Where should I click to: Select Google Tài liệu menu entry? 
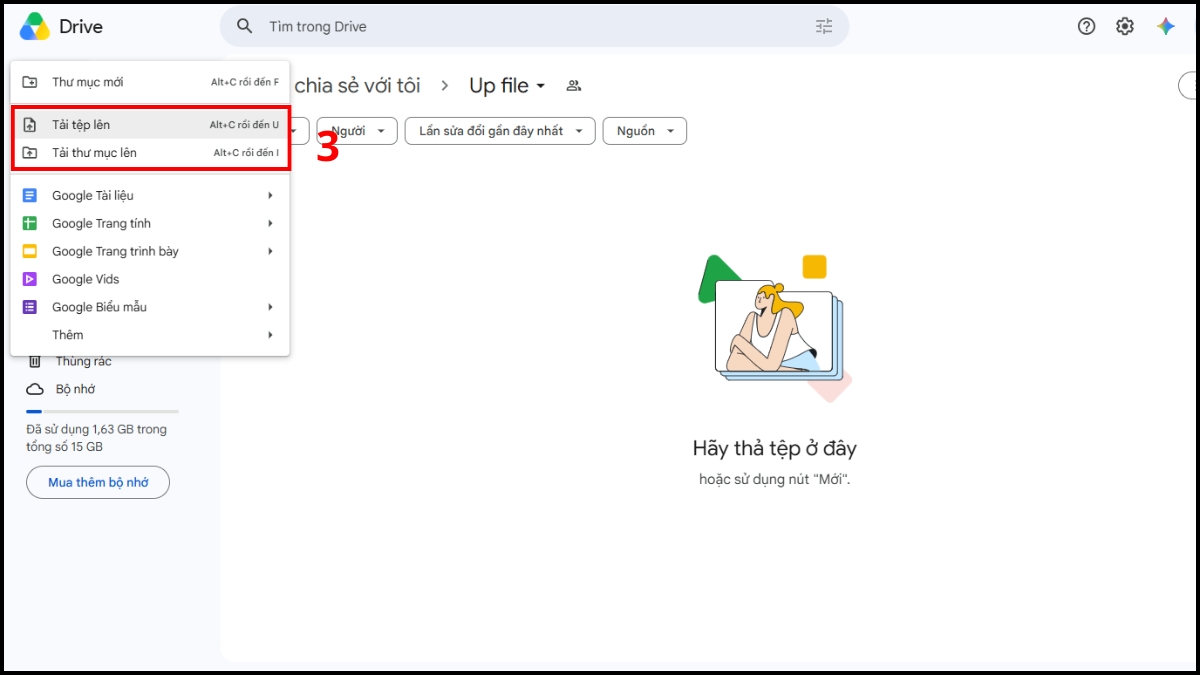(150, 196)
